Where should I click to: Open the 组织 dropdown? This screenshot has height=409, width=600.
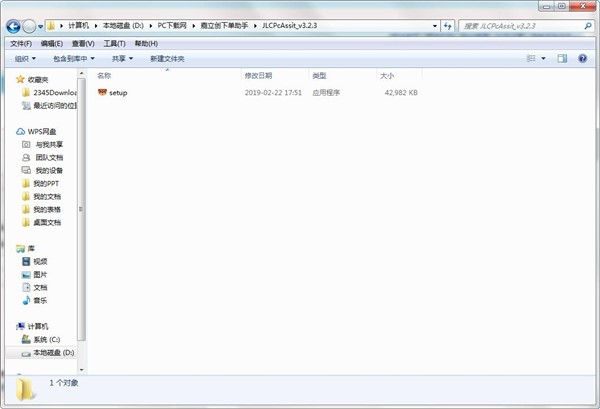(x=25, y=59)
